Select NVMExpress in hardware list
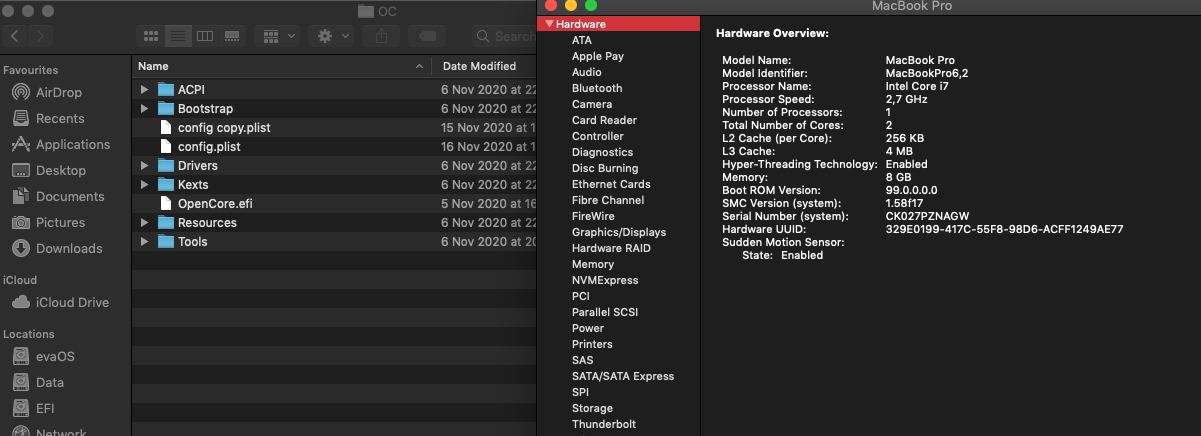Viewport: 1201px width, 436px height. pos(605,280)
